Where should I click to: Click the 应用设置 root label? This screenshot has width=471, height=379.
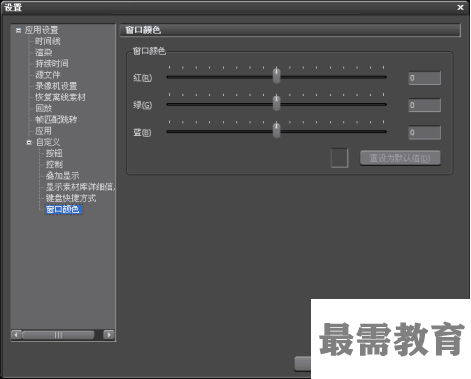(41, 30)
